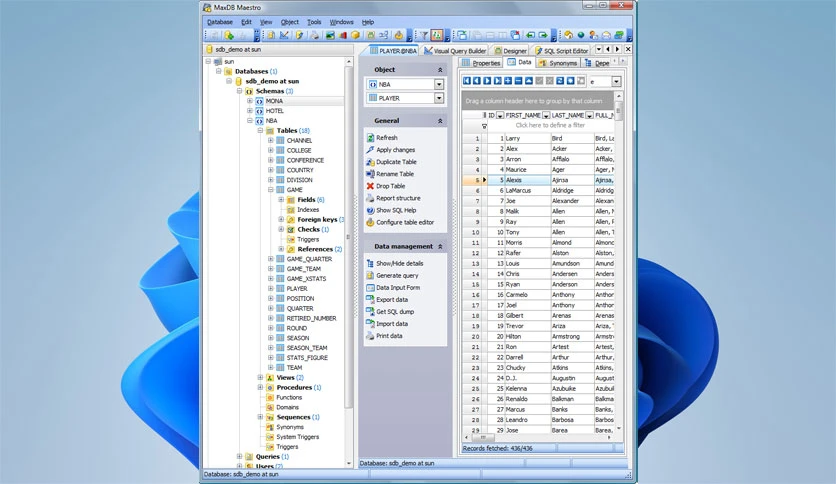Click Generate query link

point(397,276)
